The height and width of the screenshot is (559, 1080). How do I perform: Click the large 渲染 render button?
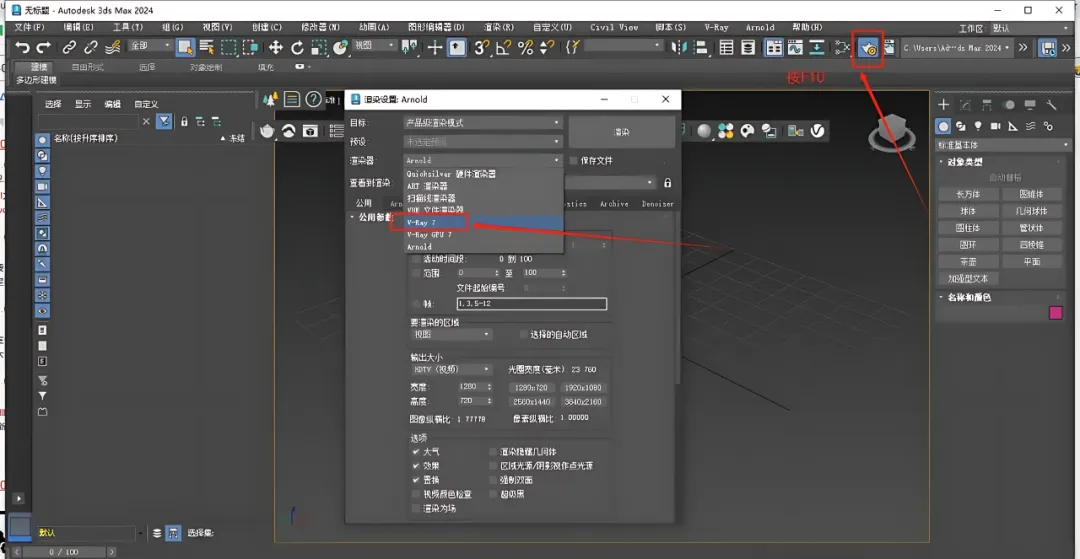[621, 131]
